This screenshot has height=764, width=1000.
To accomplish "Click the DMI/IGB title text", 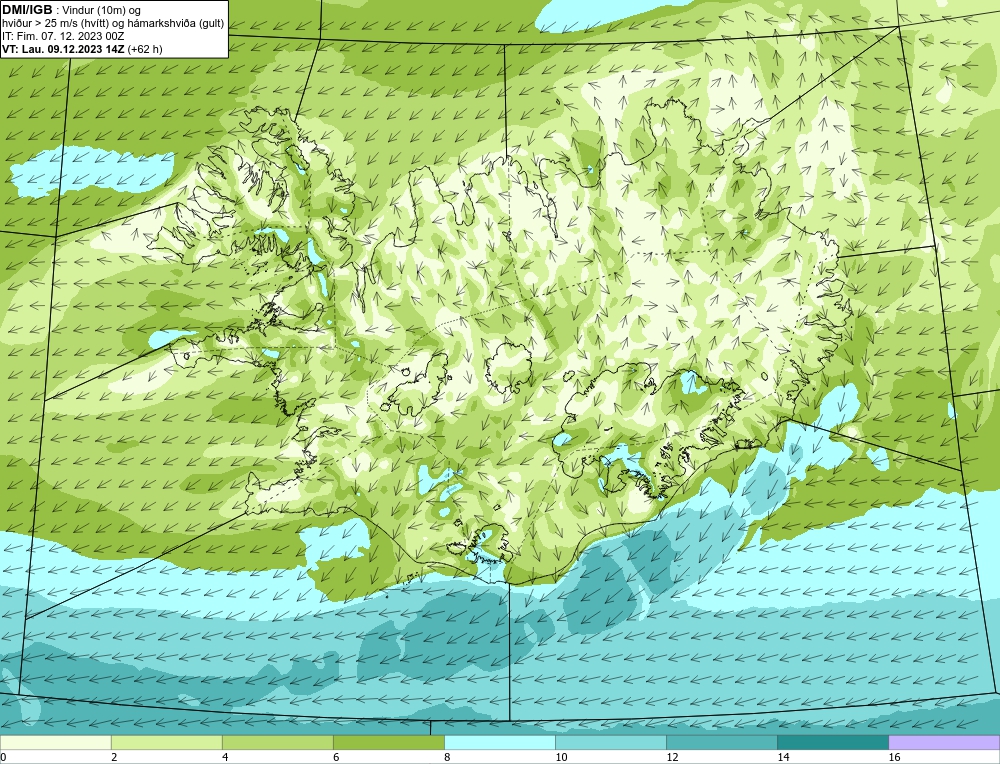I will tap(27, 10).
